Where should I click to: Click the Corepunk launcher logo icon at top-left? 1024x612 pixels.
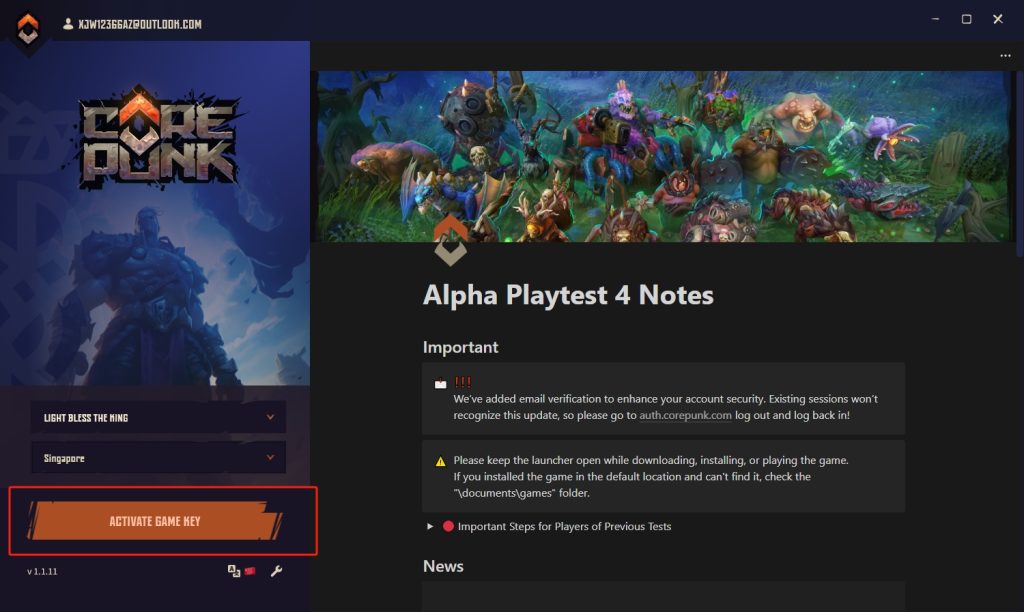27,27
